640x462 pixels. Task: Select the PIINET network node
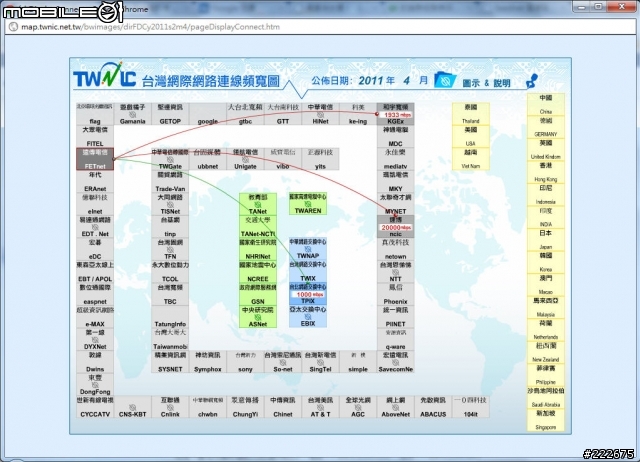(395, 317)
